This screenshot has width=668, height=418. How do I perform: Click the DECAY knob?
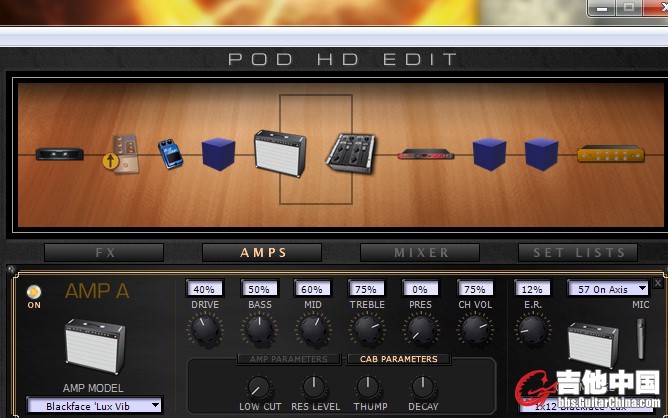pyautogui.click(x=423, y=388)
